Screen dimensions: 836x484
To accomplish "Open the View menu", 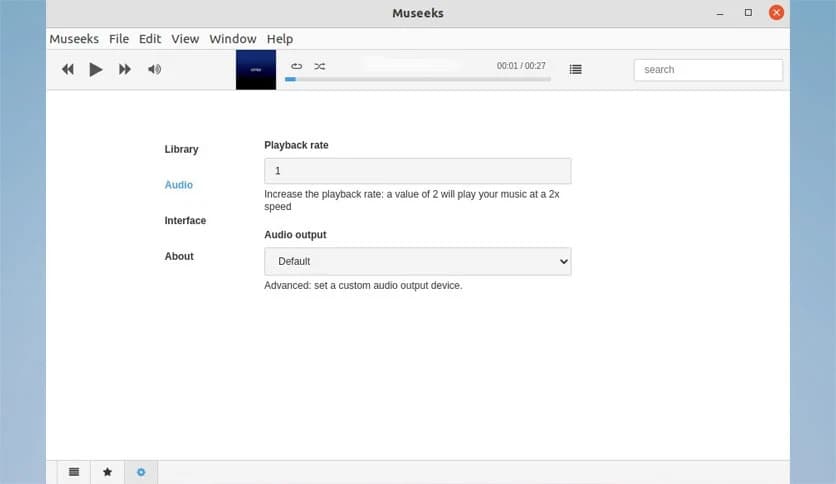I will (185, 39).
